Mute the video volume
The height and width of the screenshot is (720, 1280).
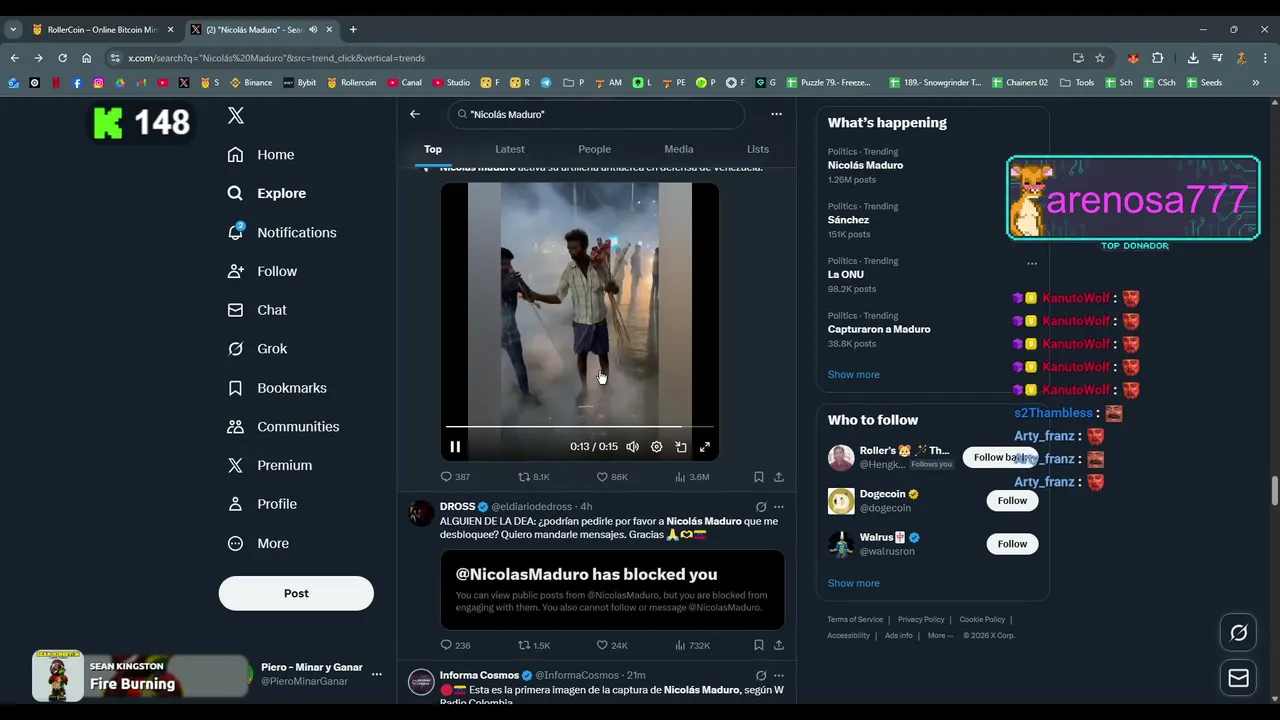coord(632,447)
